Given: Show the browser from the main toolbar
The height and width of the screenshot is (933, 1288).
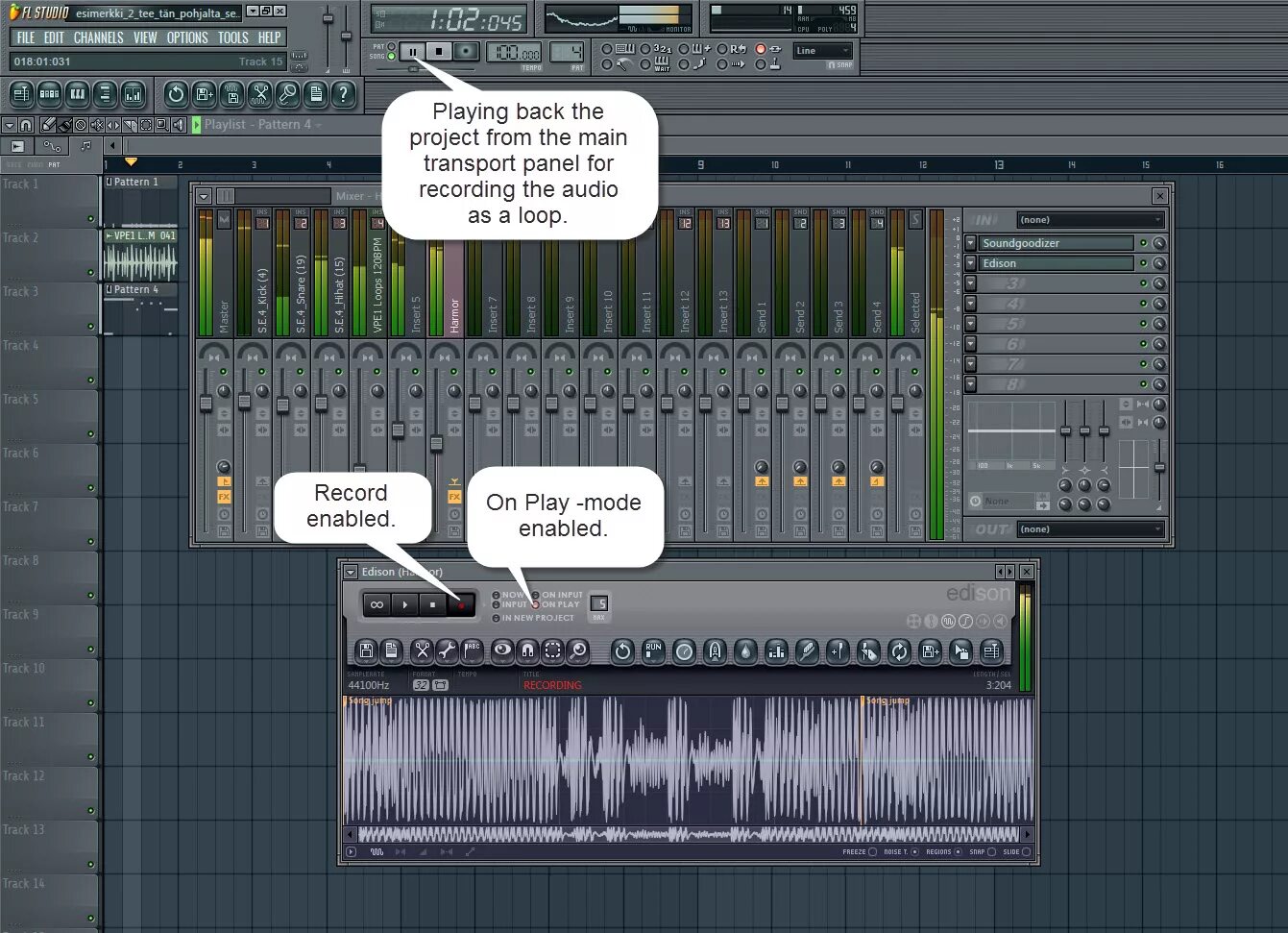Looking at the screenshot, I should [105, 94].
